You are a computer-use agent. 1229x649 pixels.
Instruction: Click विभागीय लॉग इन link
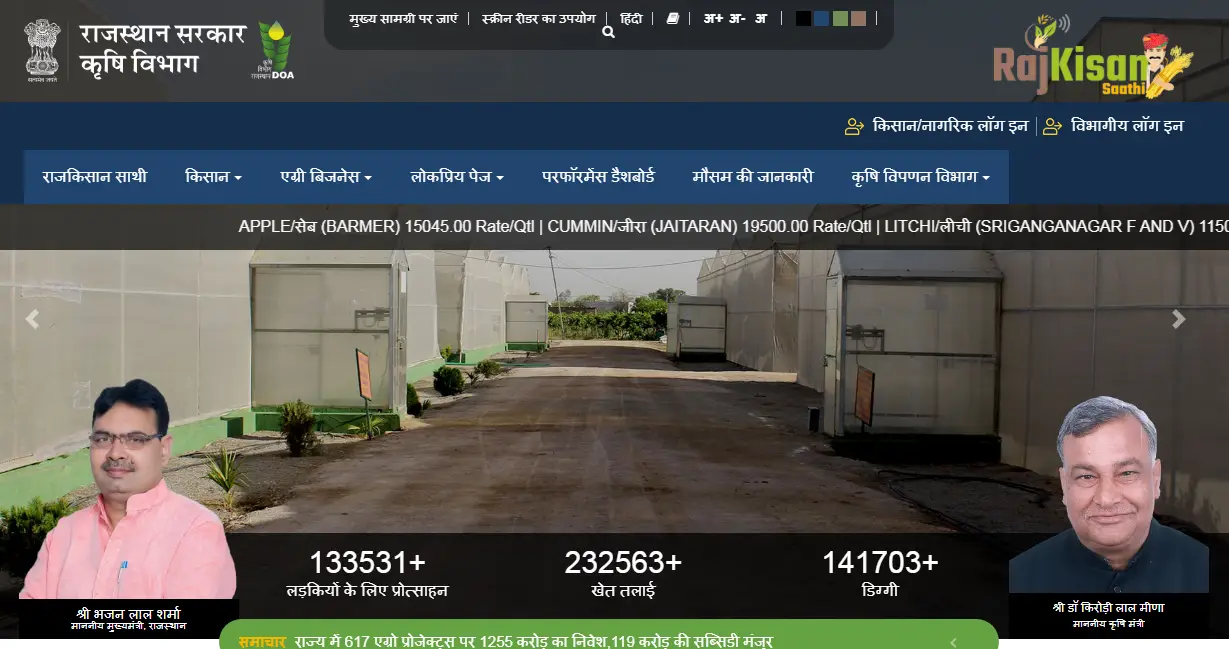[x=1127, y=126]
